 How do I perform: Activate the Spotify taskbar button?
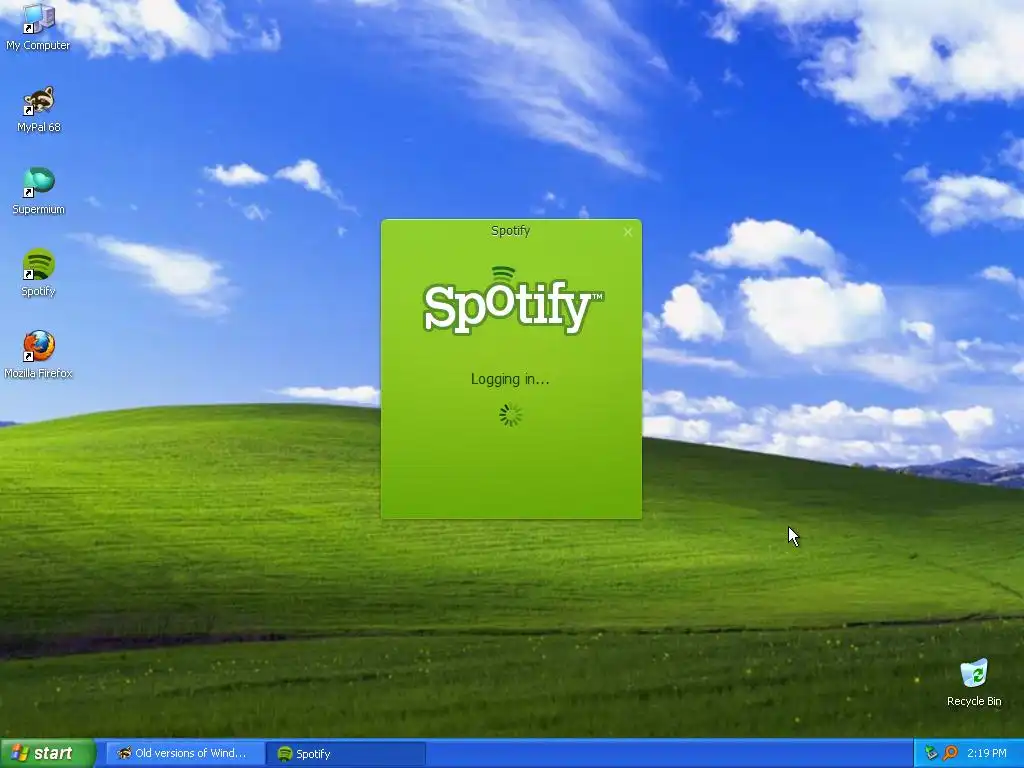point(346,753)
